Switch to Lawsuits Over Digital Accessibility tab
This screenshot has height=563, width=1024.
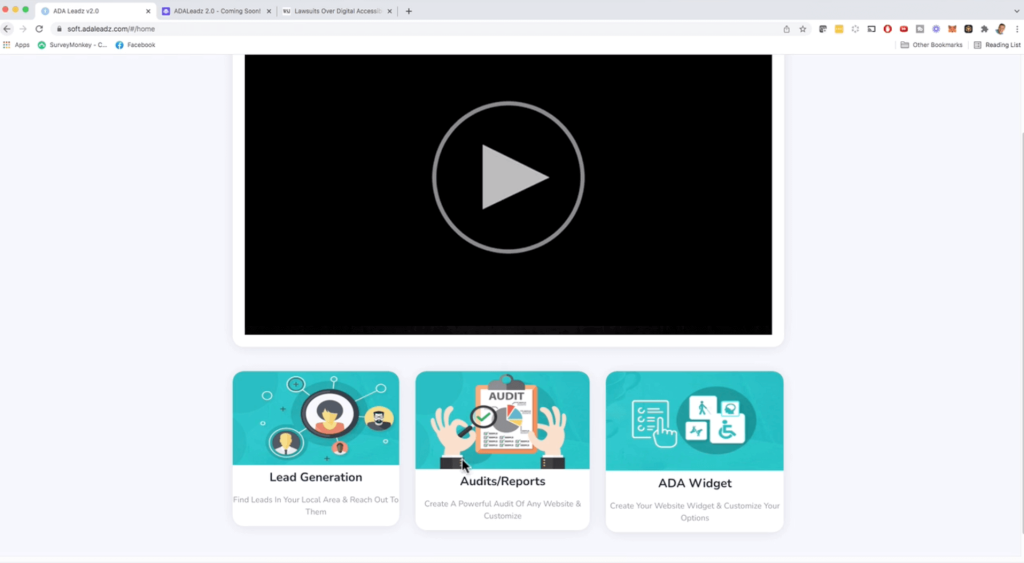[x=332, y=11]
